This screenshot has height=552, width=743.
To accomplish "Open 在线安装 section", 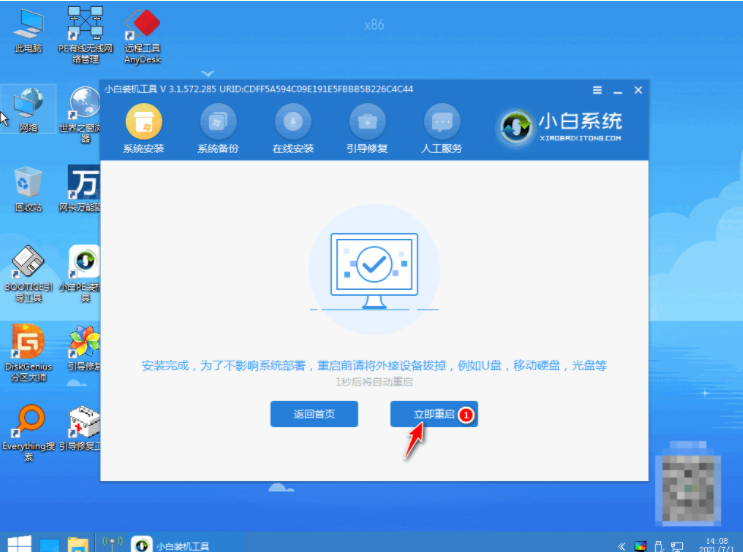I will pyautogui.click(x=293, y=129).
